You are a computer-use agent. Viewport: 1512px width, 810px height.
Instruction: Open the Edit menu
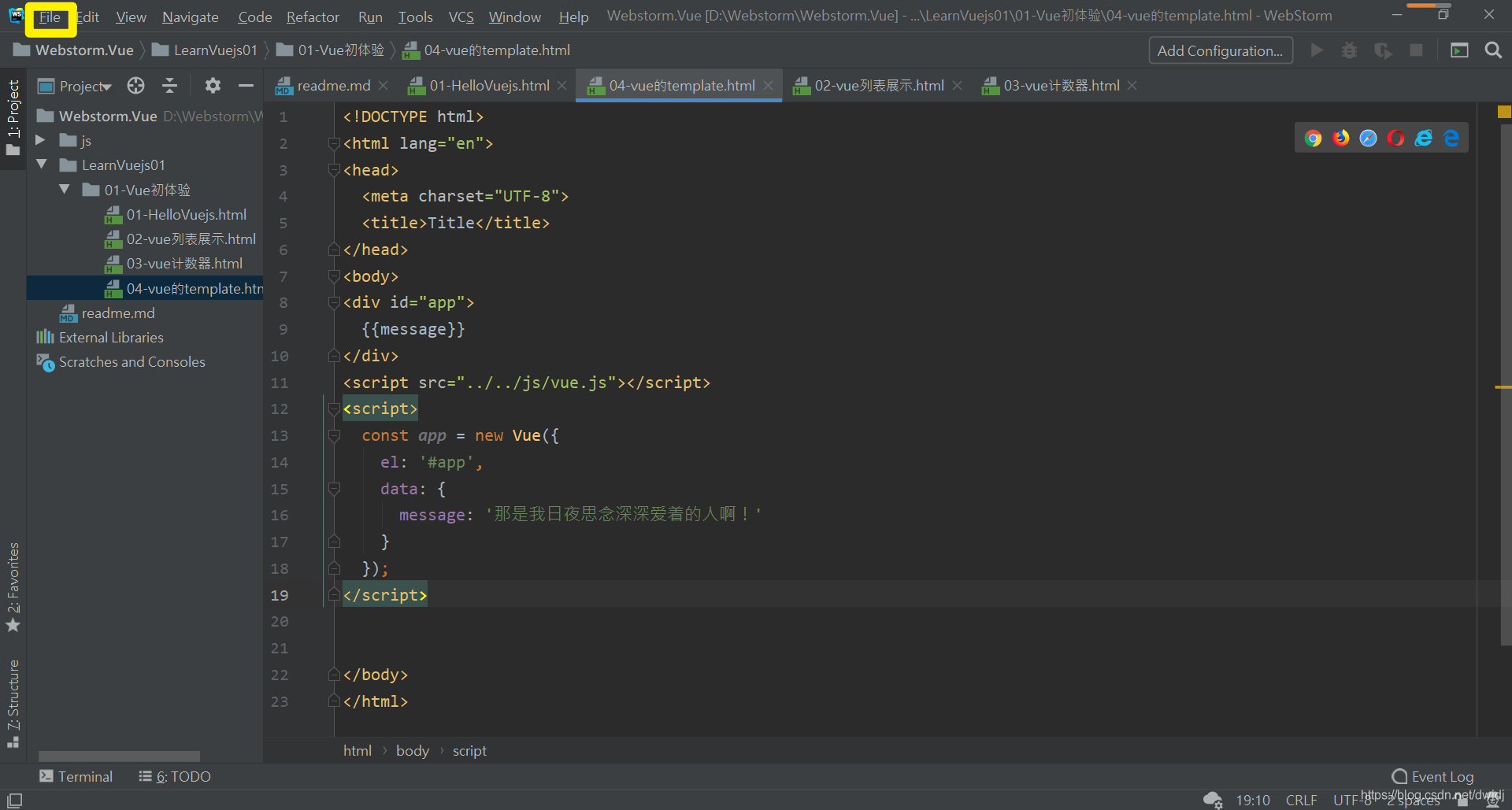tap(87, 17)
